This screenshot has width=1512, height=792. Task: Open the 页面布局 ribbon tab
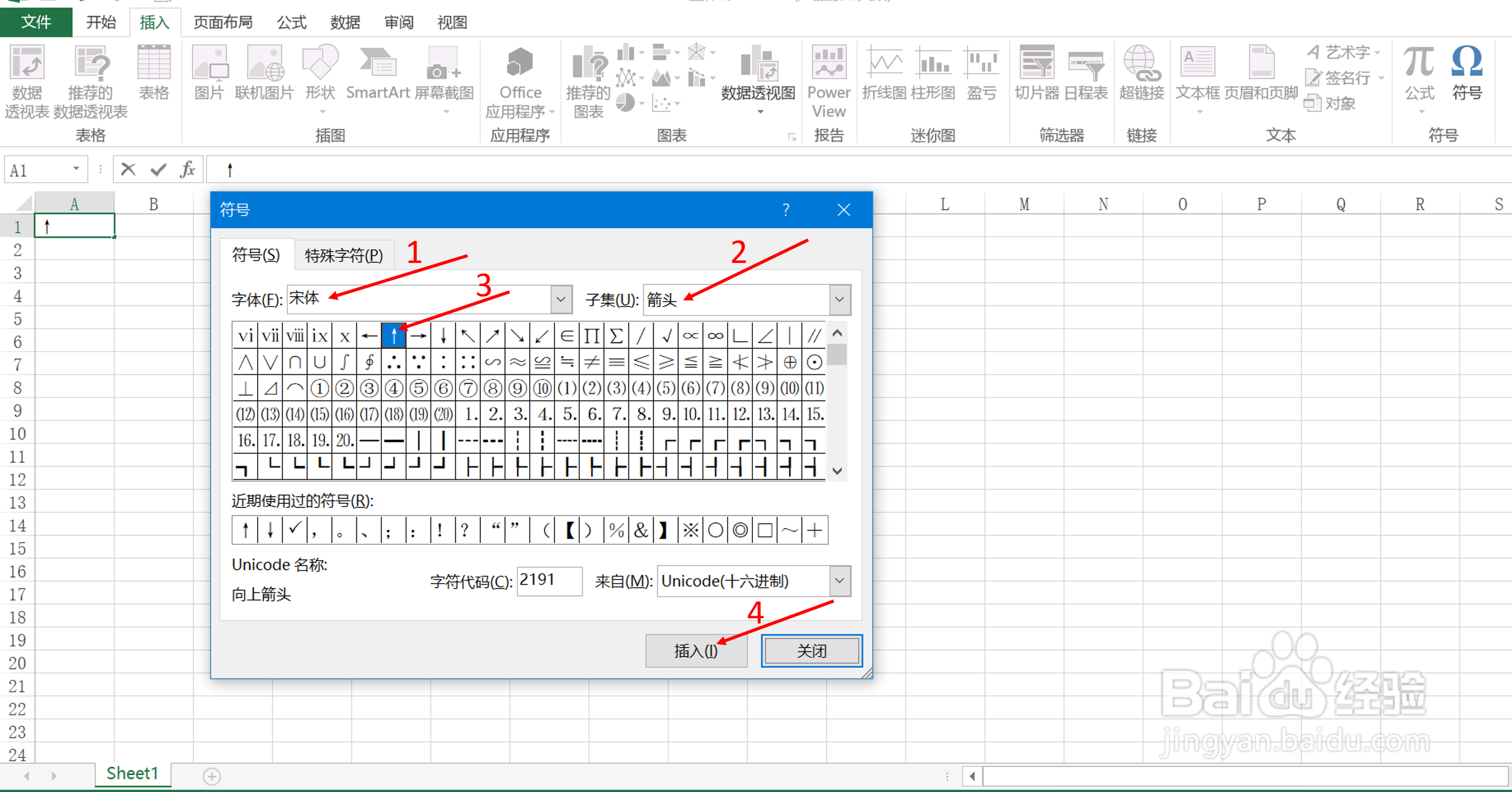pyautogui.click(x=223, y=23)
